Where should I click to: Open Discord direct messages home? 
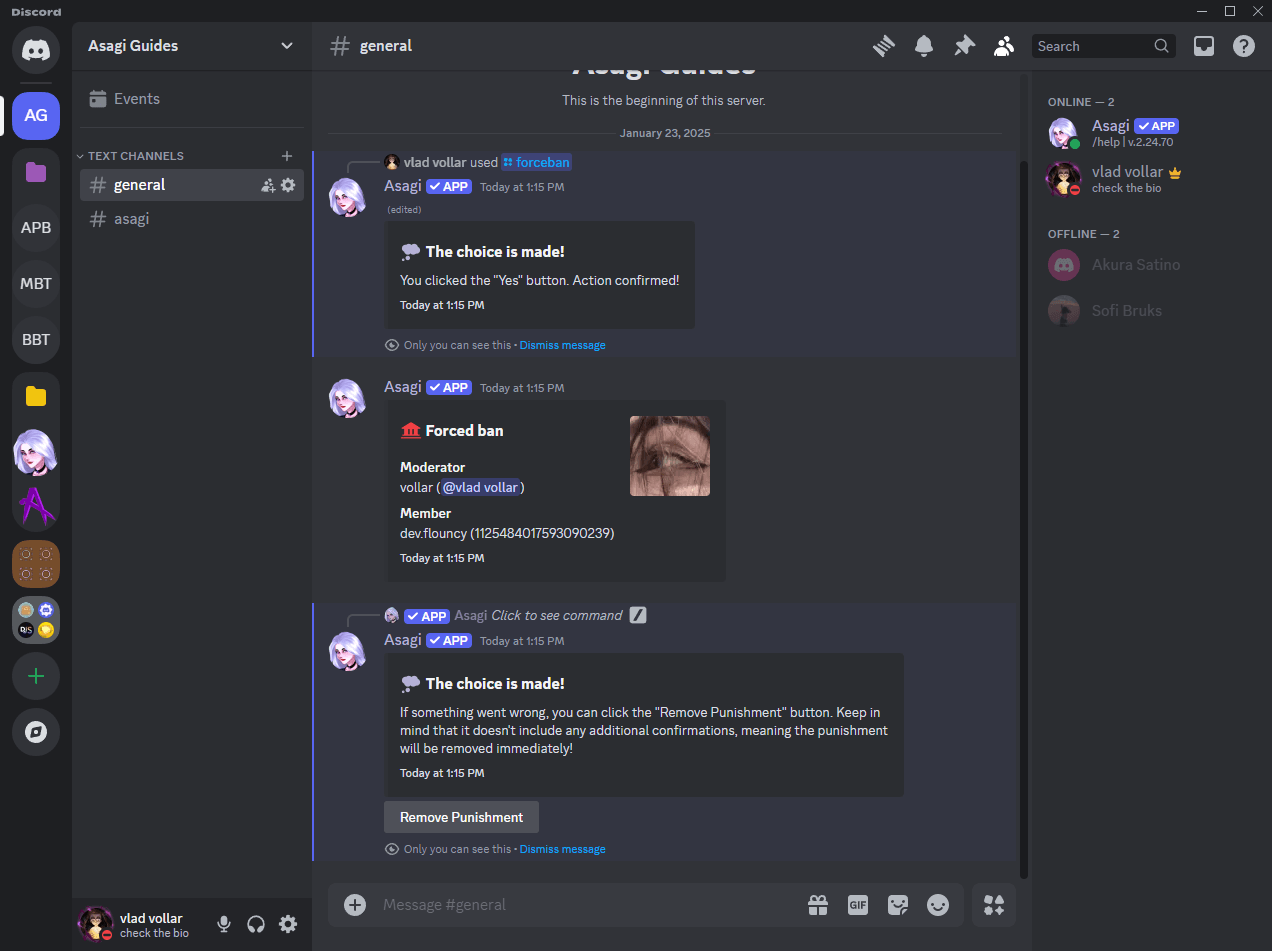36,48
